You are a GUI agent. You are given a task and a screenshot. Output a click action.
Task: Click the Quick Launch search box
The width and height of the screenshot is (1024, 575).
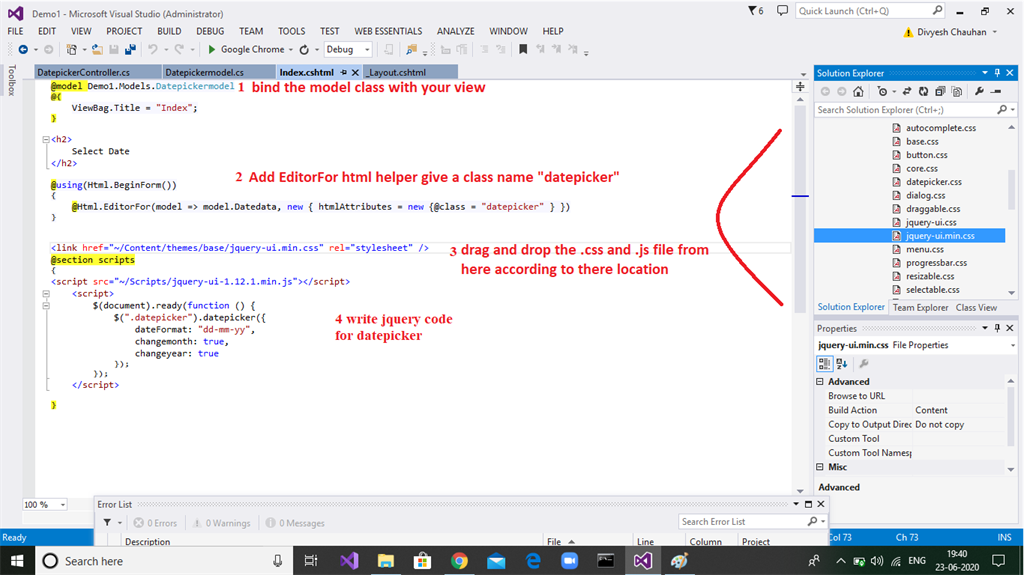pyautogui.click(x=871, y=11)
